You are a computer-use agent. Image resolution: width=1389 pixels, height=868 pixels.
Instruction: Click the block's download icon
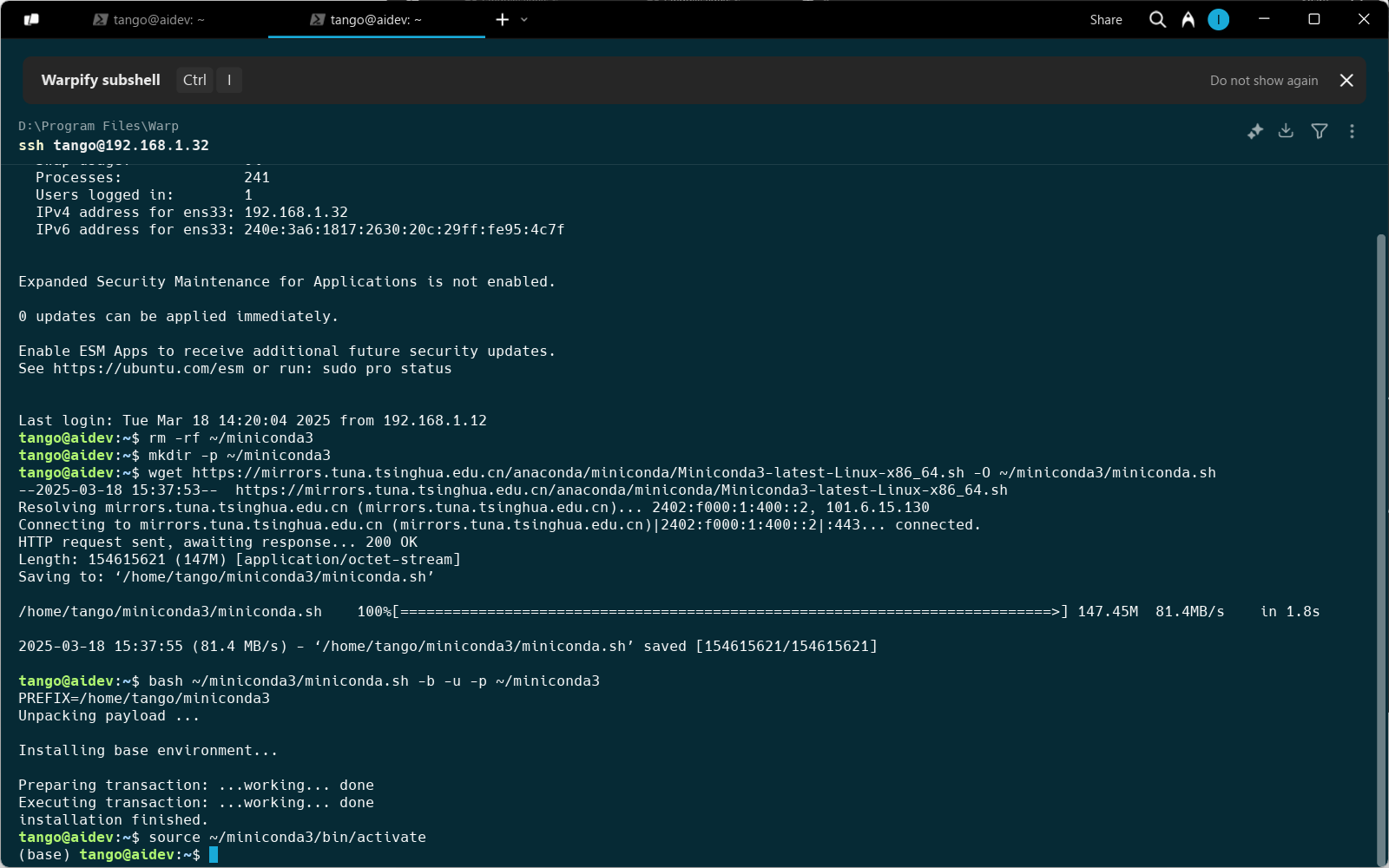pyautogui.click(x=1287, y=131)
